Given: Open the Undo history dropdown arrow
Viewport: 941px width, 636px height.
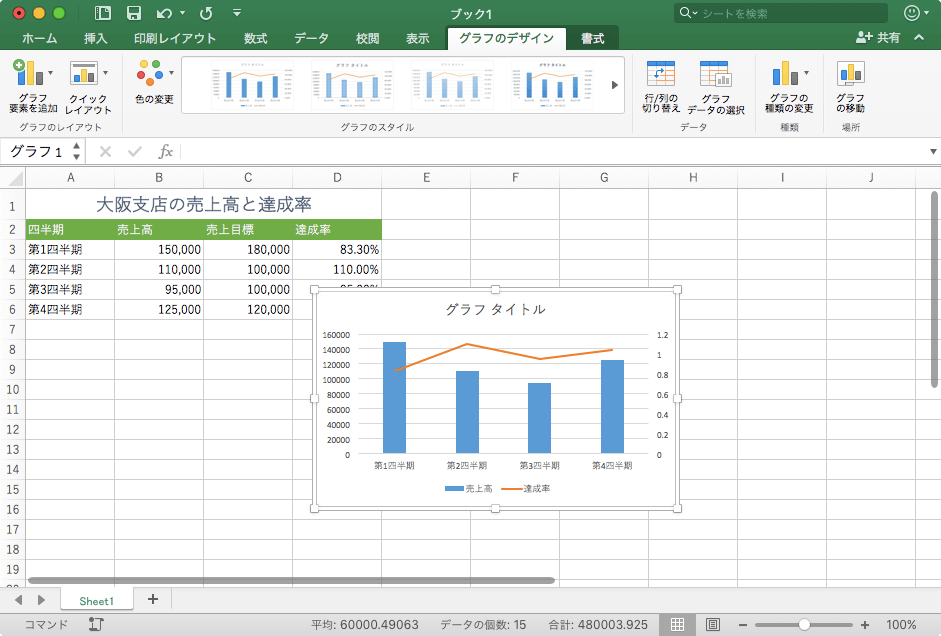Looking at the screenshot, I should (x=182, y=13).
